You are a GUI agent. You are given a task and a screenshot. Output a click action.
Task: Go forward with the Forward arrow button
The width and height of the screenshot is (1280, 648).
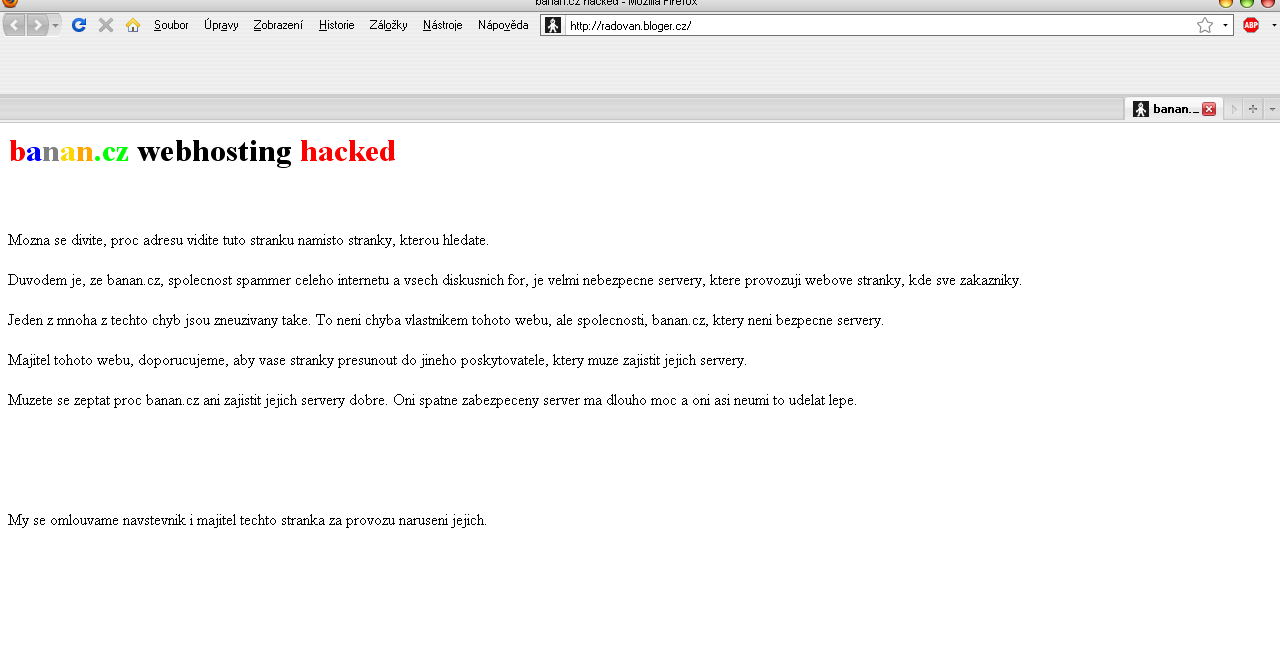click(38, 25)
